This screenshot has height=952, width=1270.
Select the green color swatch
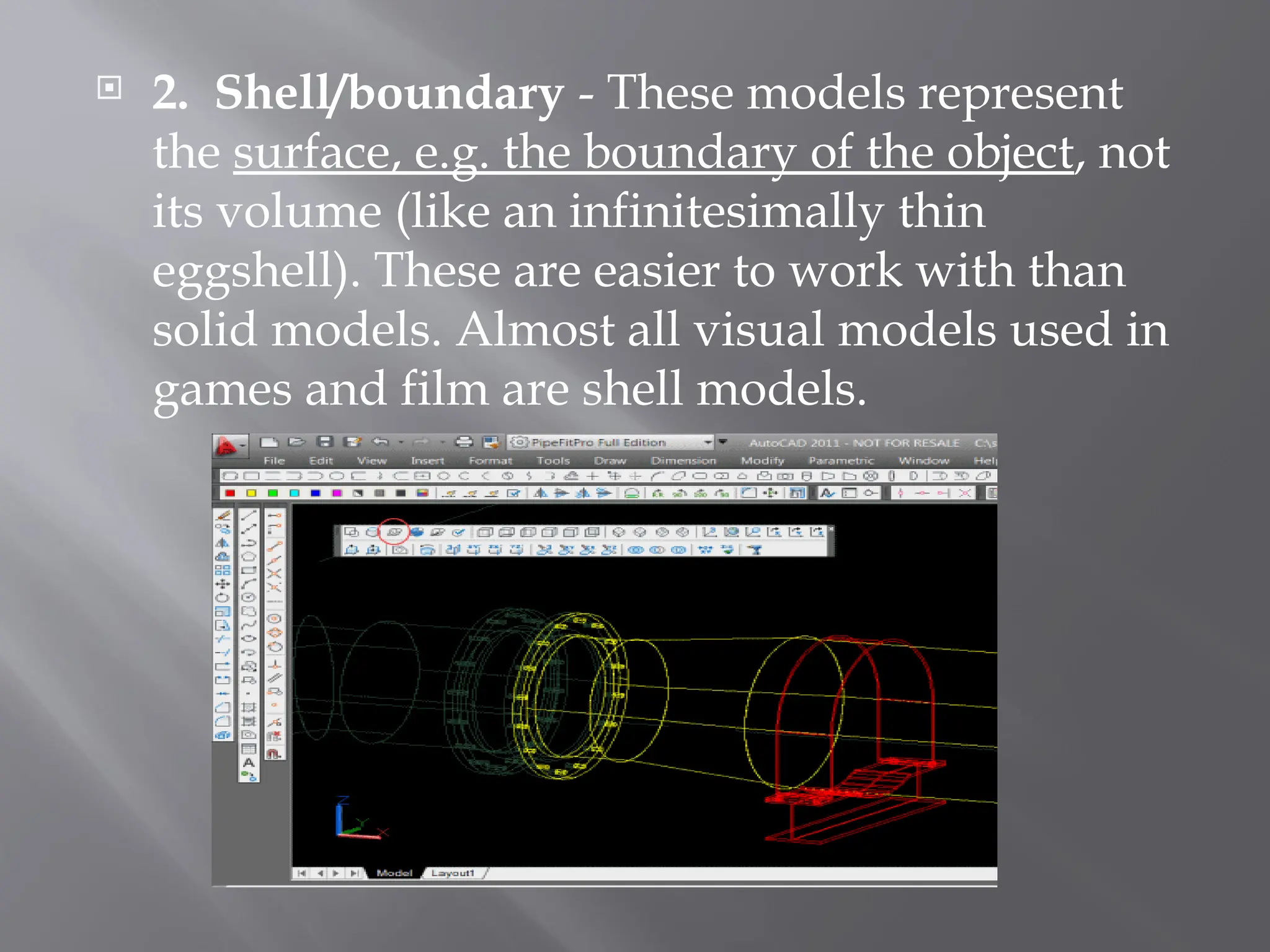click(273, 493)
